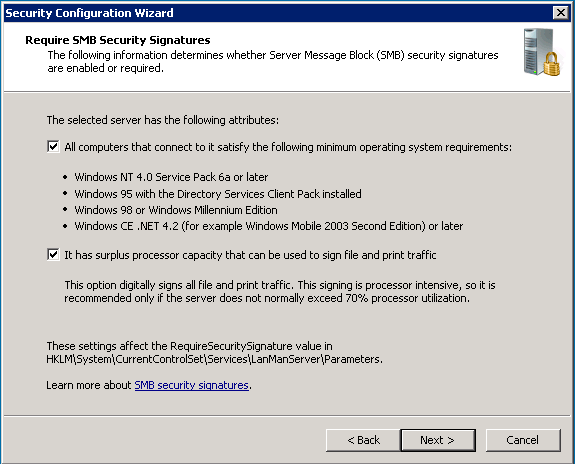Select the Windows 95 Directory Services bullet item
Screen dimensions: 575x464
pos(218,194)
